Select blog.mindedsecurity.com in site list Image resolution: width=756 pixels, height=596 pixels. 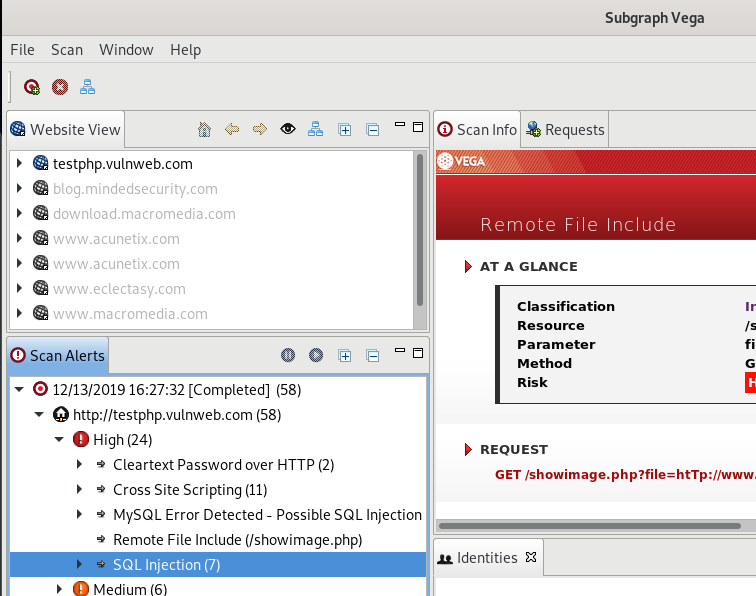pyautogui.click(x=135, y=189)
